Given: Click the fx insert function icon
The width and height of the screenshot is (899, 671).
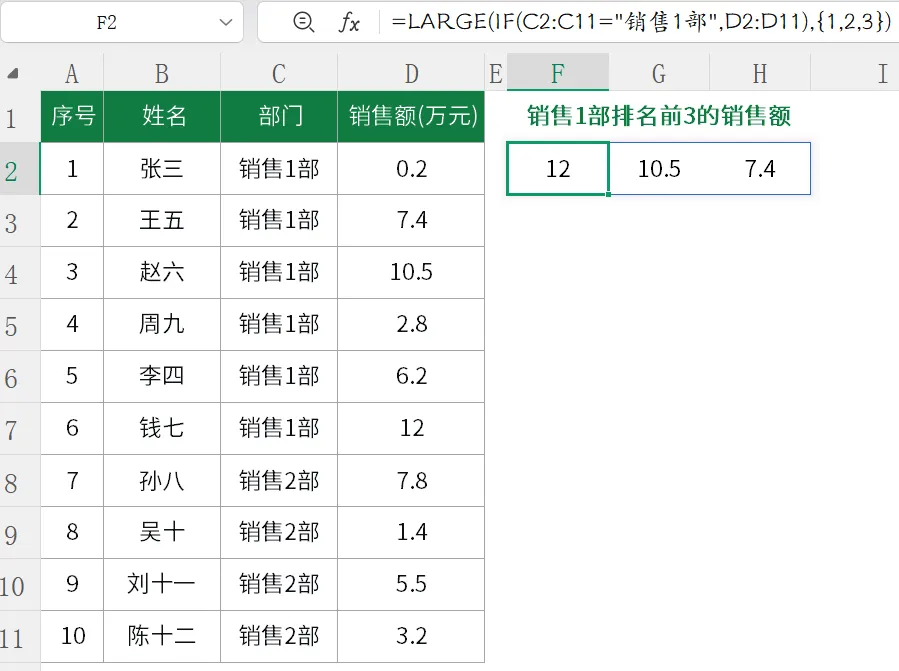Looking at the screenshot, I should (x=349, y=22).
